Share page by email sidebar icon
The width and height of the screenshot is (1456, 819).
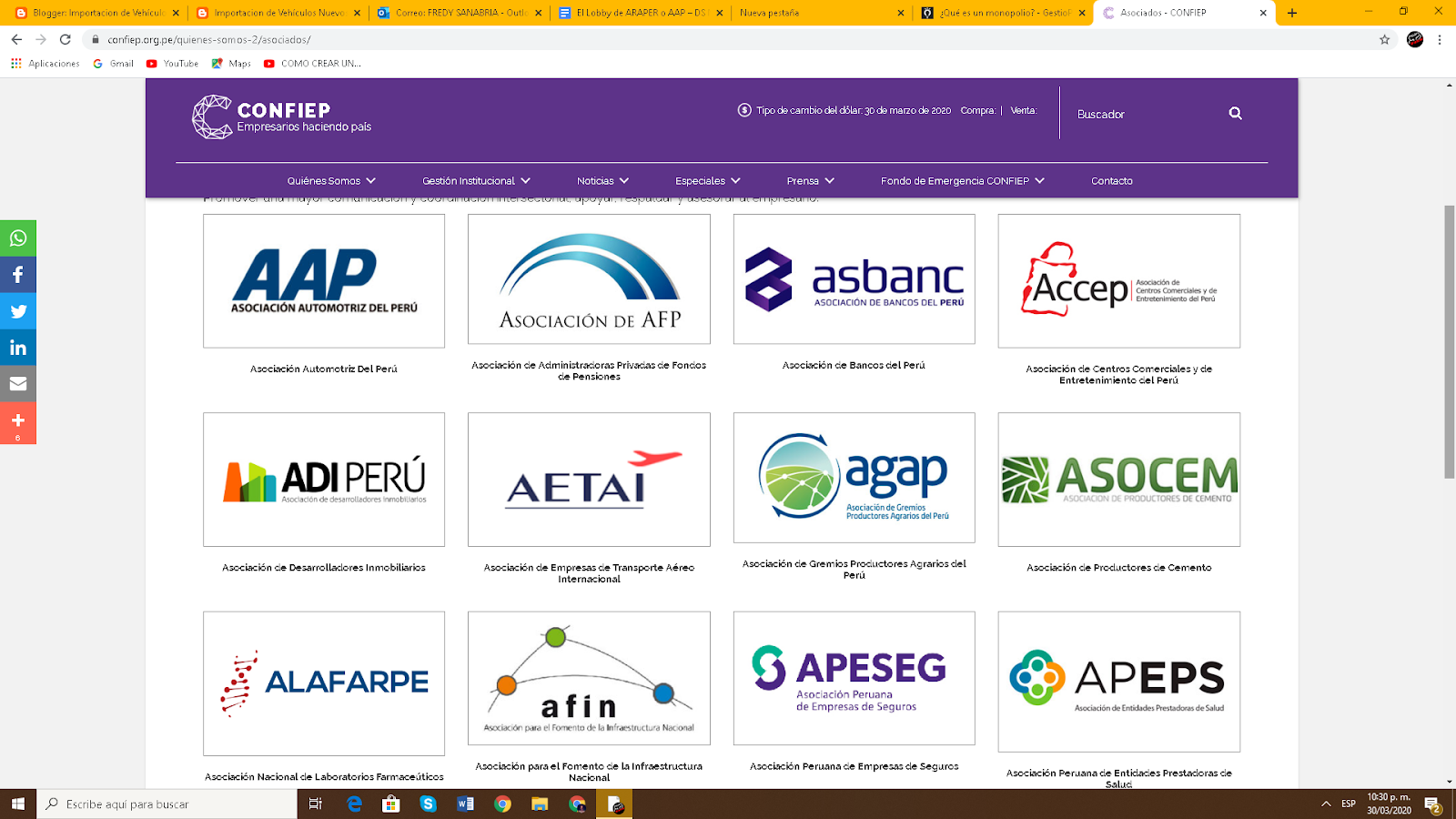(18, 384)
